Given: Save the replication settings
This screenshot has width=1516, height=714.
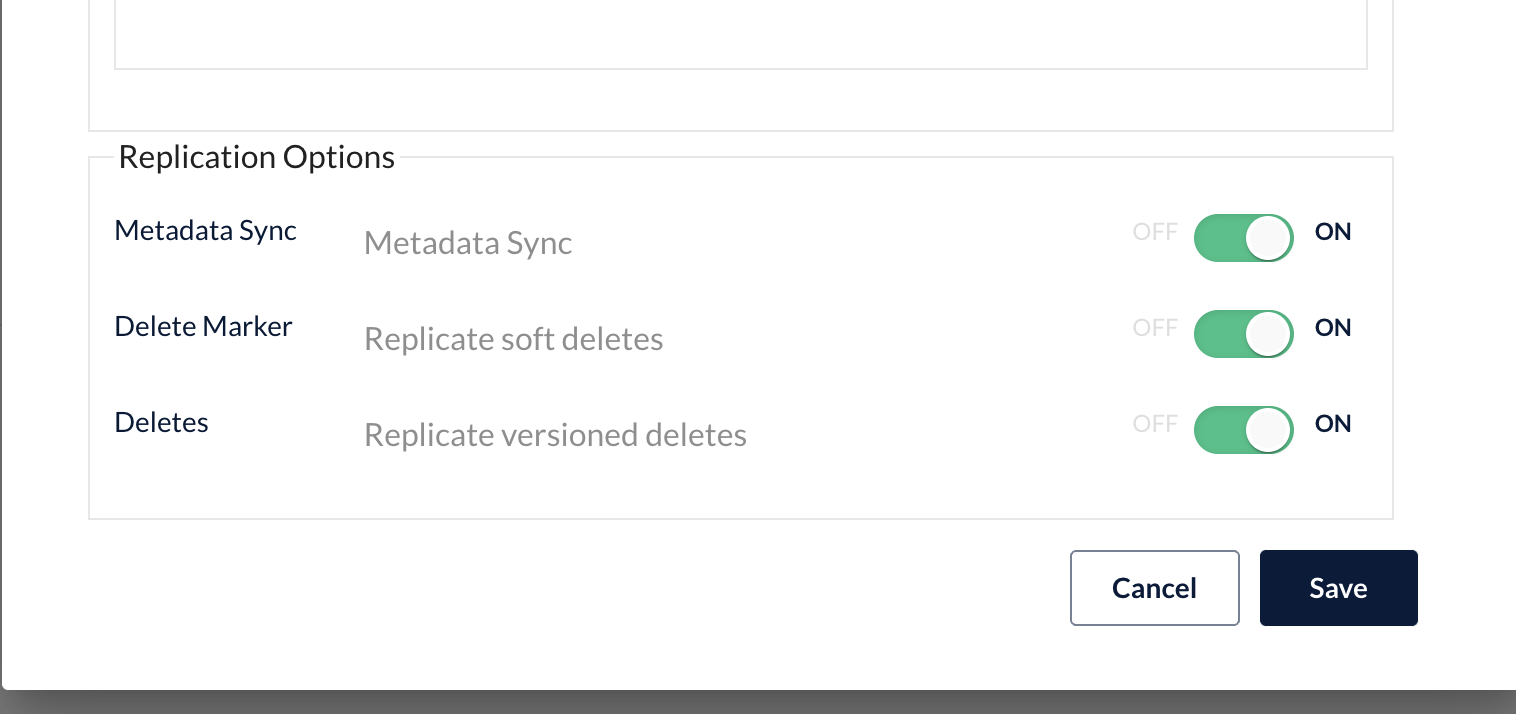Looking at the screenshot, I should click(1338, 588).
